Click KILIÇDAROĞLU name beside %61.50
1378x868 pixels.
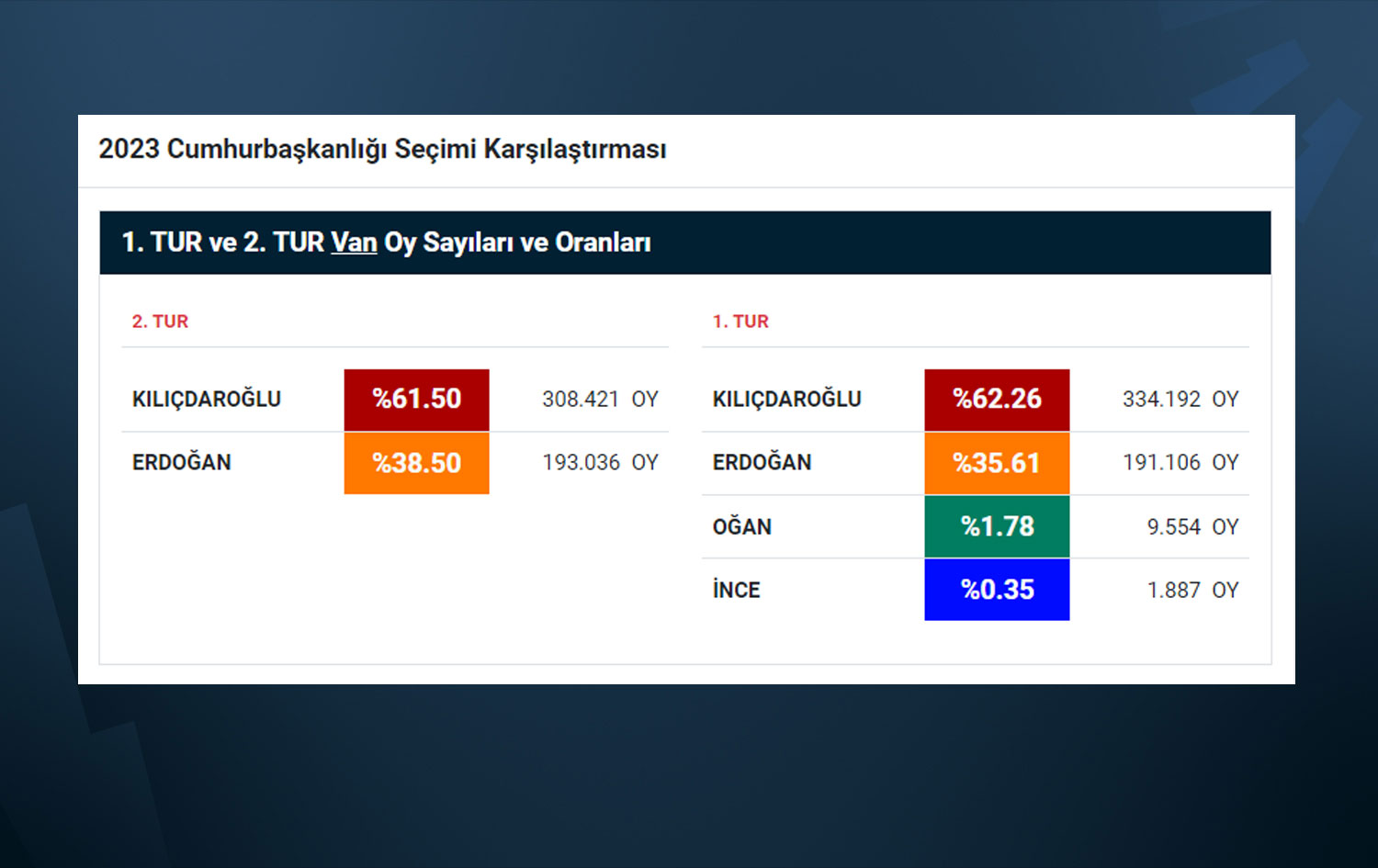[x=207, y=400]
